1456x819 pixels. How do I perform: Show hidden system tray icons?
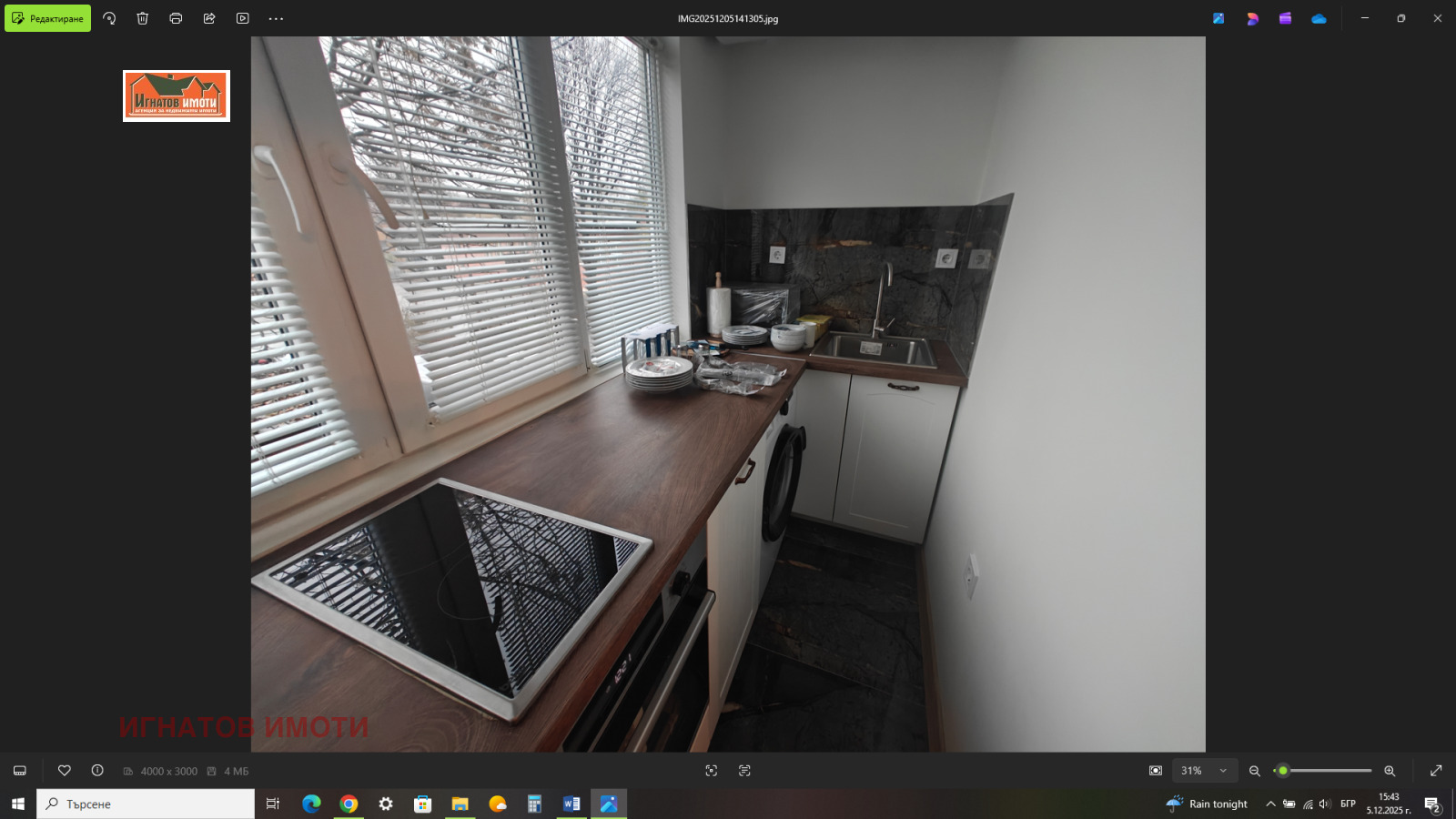[1270, 804]
